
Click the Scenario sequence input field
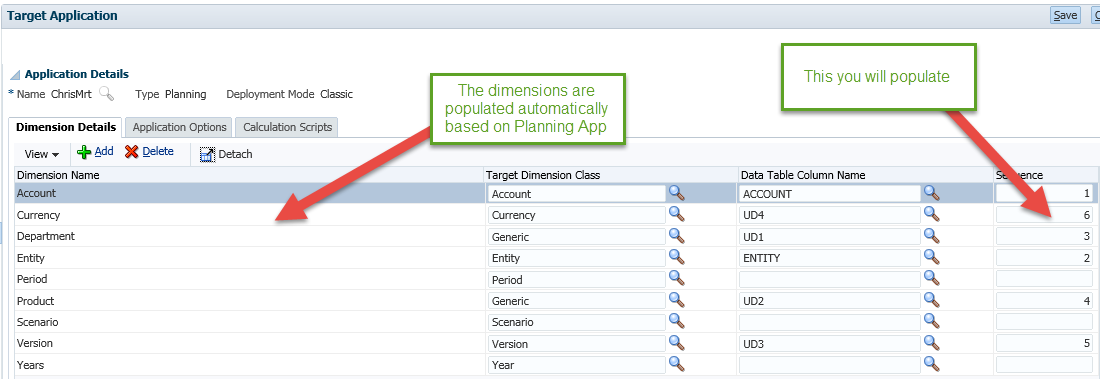pyautogui.click(x=1044, y=322)
